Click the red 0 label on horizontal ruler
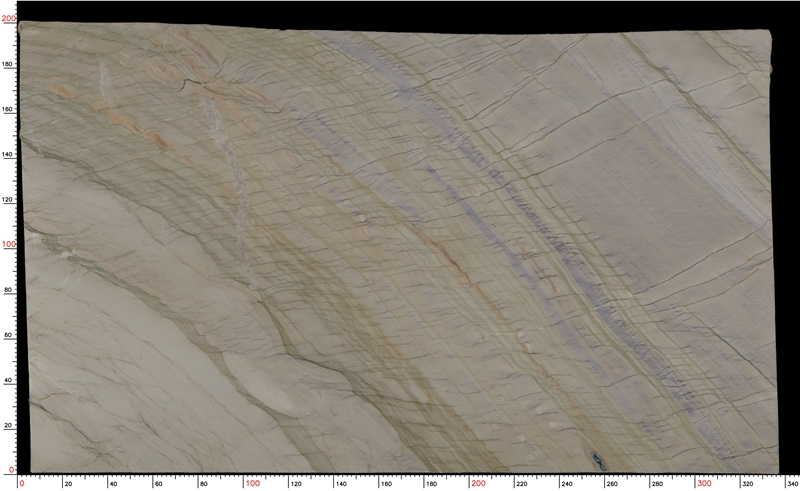The width and height of the screenshot is (800, 491). pos(22,483)
